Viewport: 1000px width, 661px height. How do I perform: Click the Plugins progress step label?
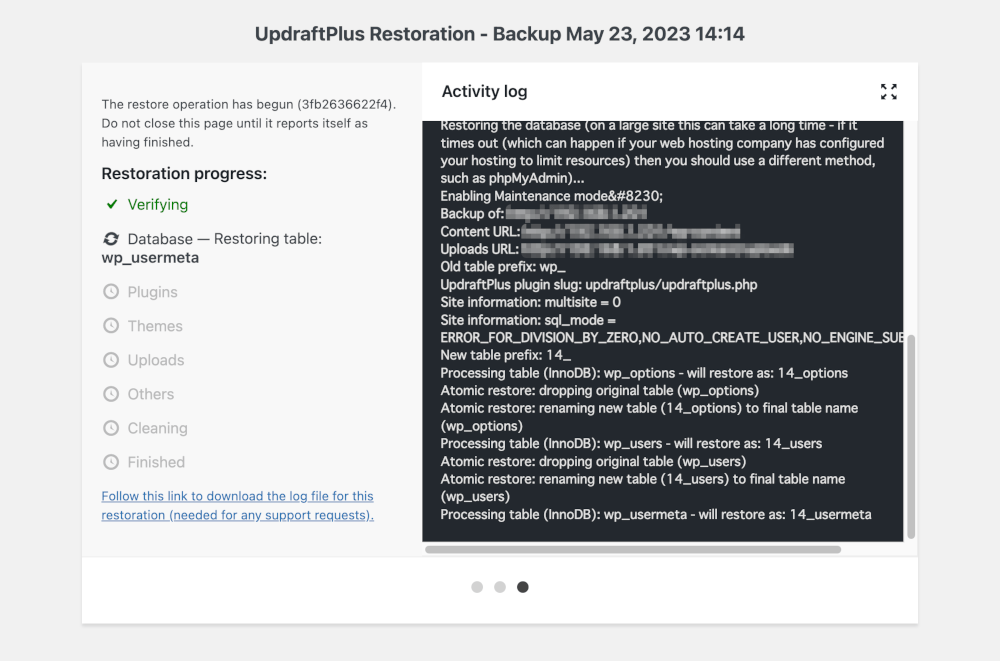point(152,292)
